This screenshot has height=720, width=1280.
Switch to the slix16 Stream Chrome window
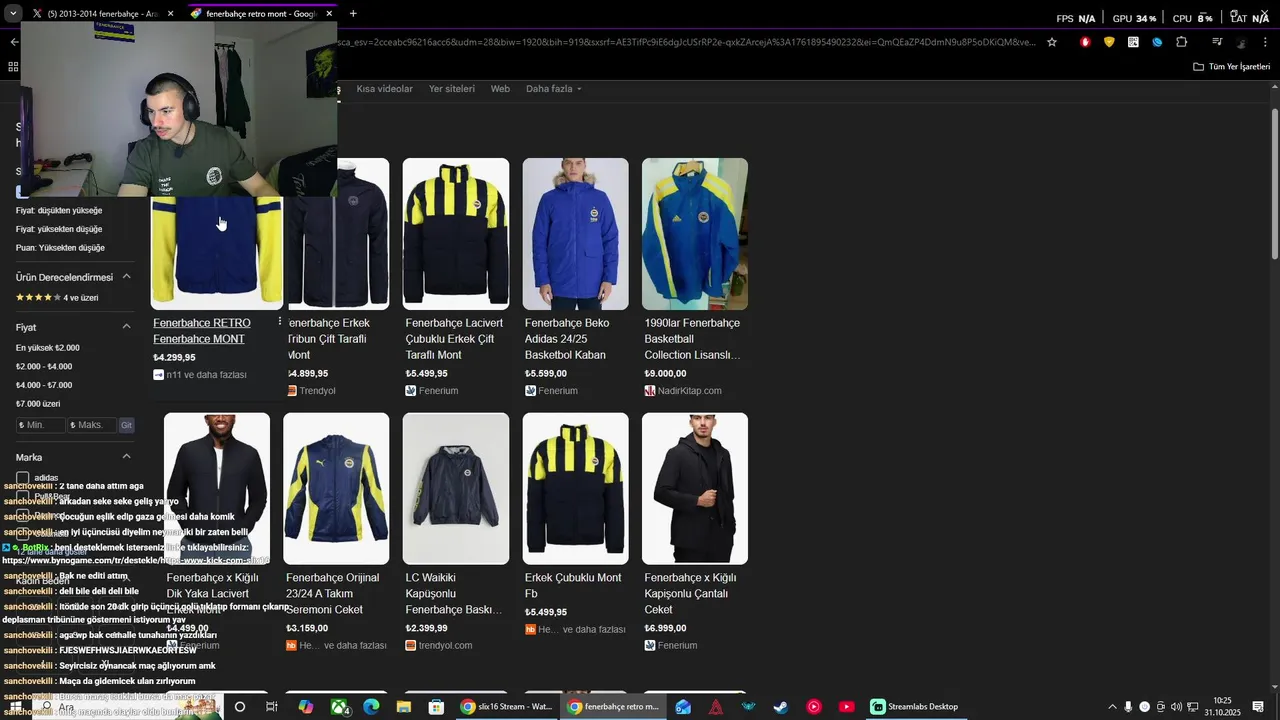(x=507, y=707)
